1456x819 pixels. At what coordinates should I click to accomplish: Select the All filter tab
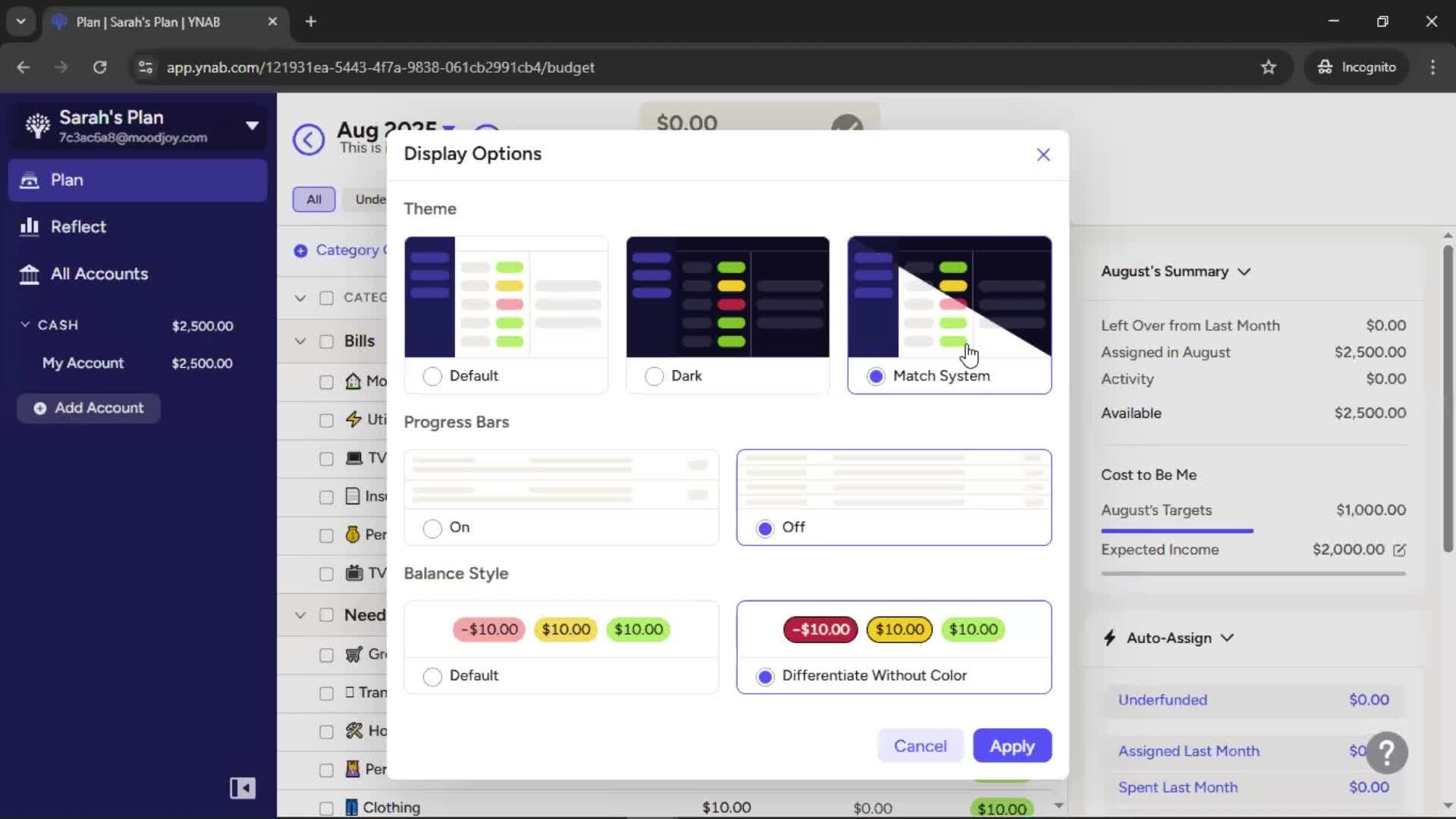[x=314, y=199]
